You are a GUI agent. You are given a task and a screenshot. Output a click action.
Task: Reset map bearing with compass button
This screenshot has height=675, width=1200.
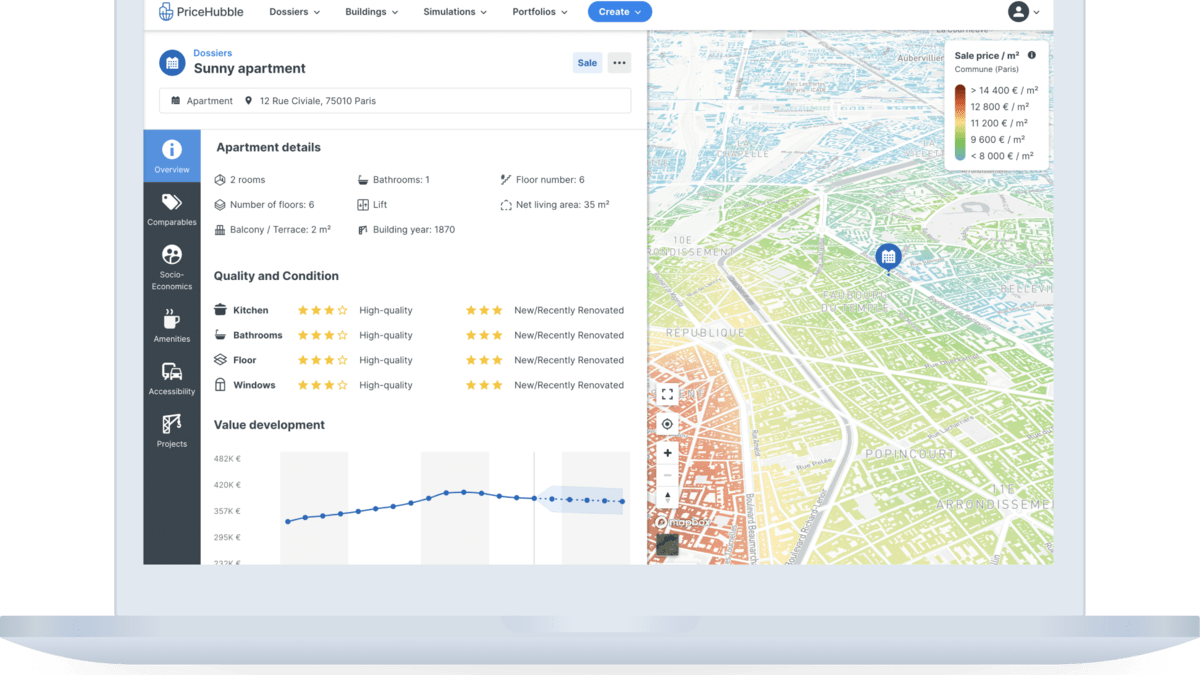tap(667, 497)
